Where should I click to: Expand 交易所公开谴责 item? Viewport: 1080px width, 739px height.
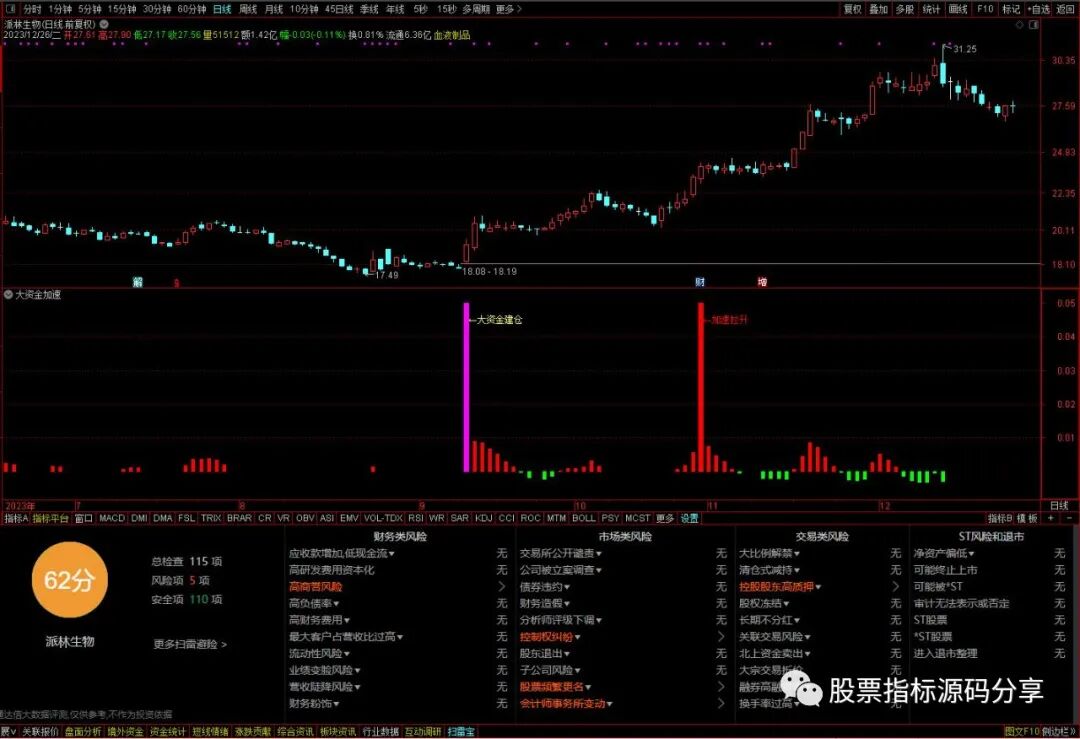[561, 553]
